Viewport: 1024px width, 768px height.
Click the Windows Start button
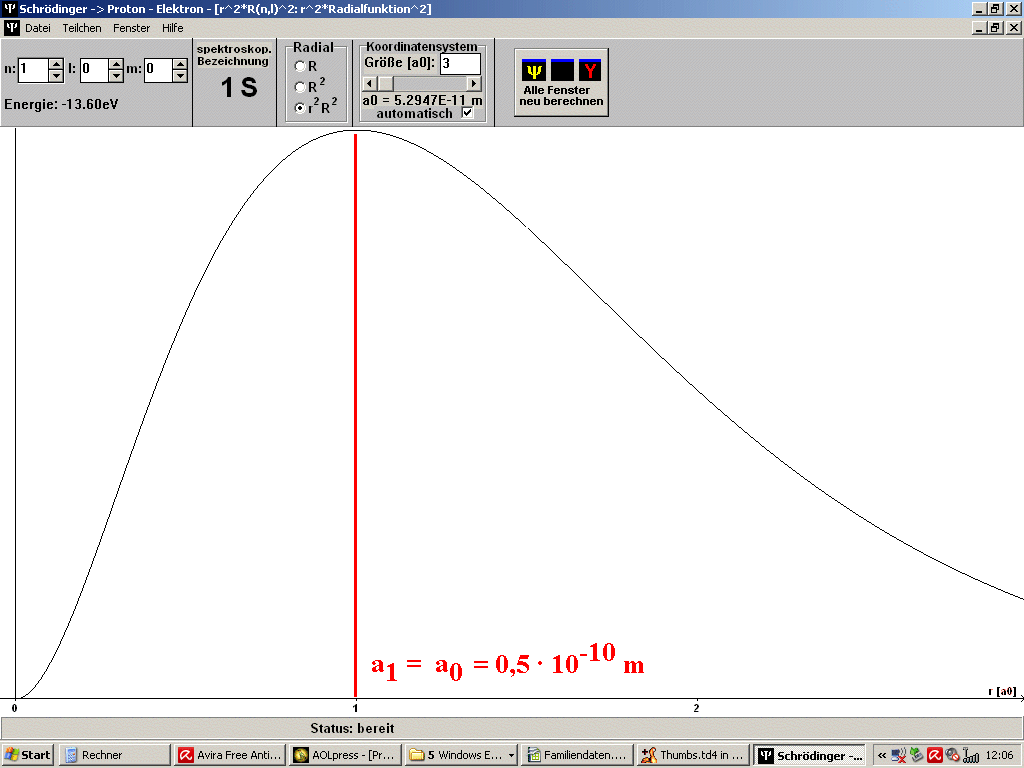coord(28,755)
